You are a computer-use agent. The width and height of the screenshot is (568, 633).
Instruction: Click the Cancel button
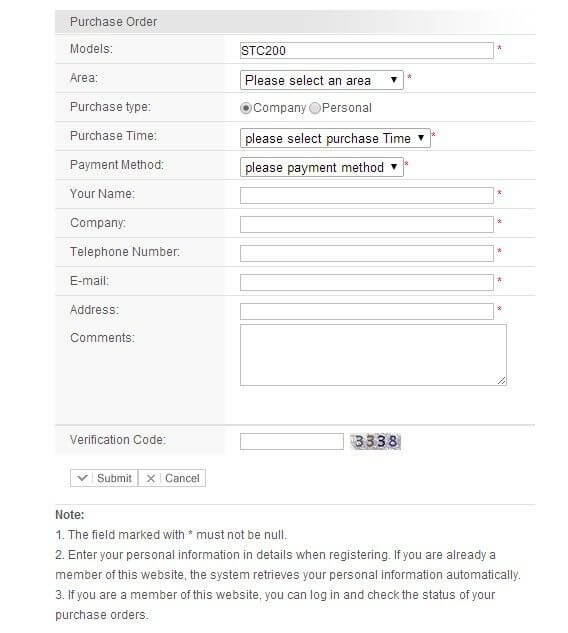coord(172,478)
